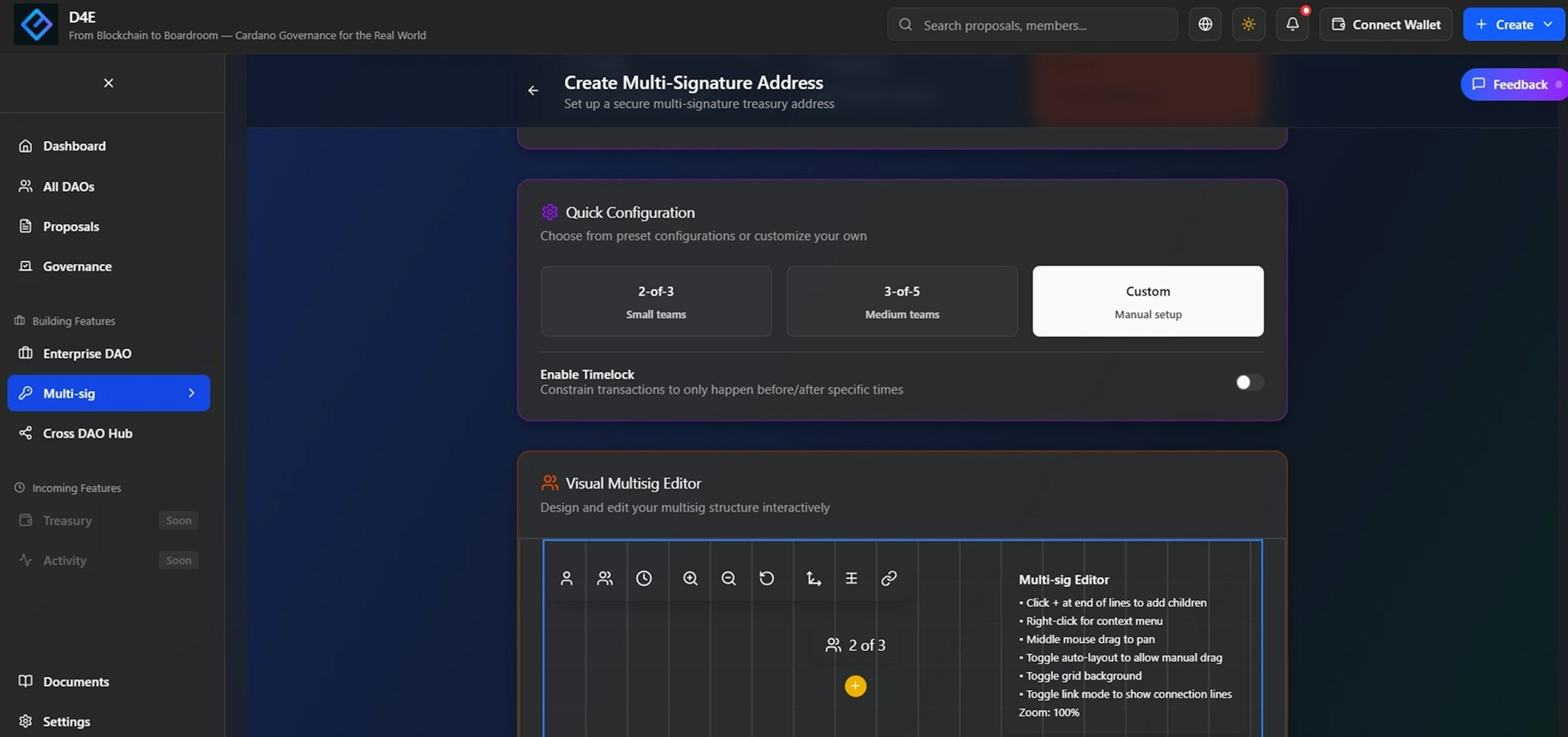Go to Proposals in sidebar
The height and width of the screenshot is (737, 1568).
click(71, 226)
